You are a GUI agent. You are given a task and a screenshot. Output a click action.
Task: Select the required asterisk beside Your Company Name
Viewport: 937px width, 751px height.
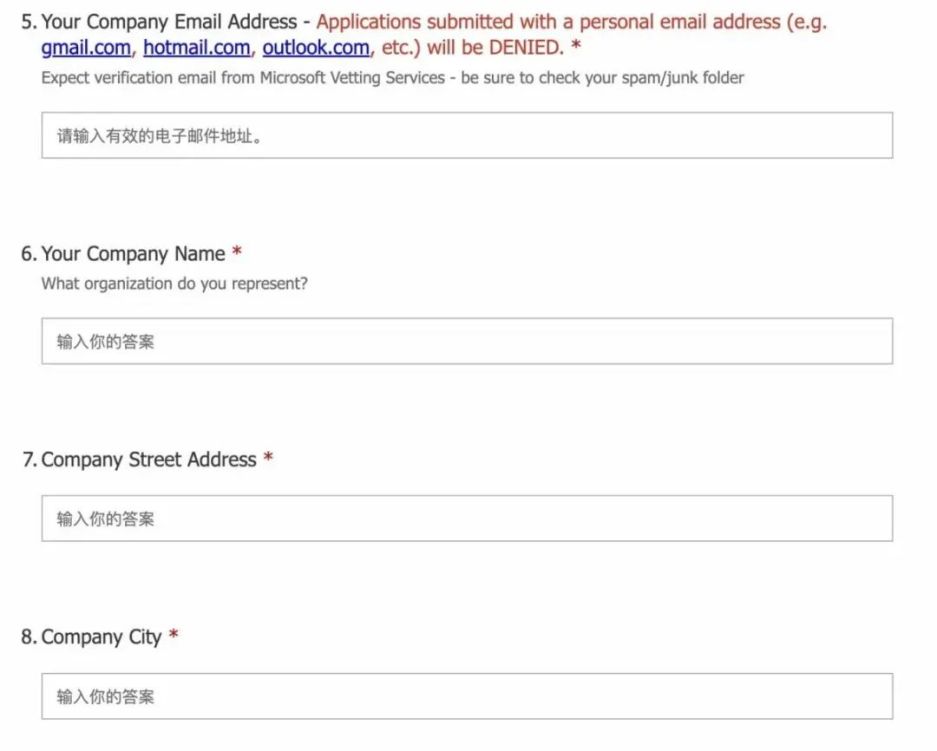coord(237,252)
